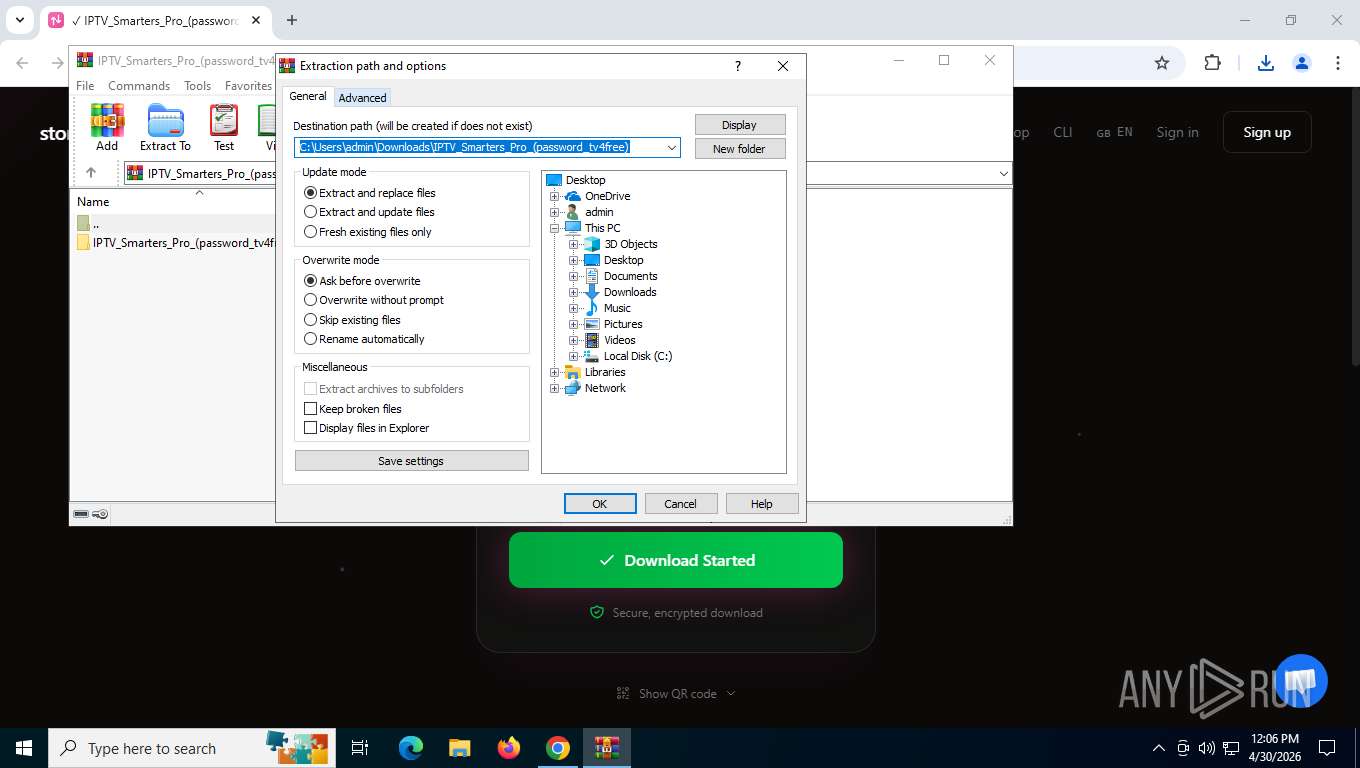
Task: Collapse the This PC tree node
Action: tap(554, 228)
